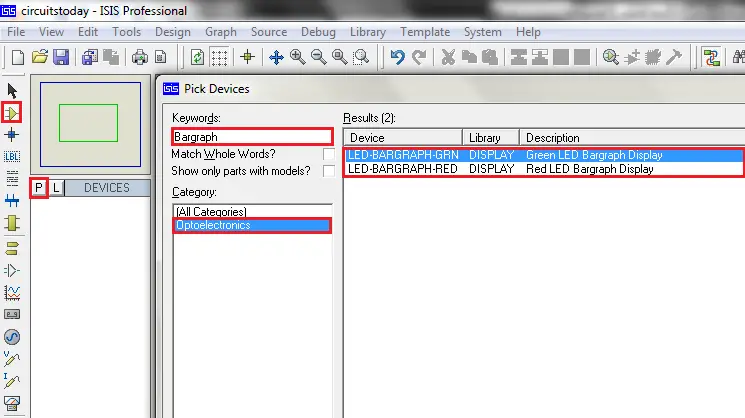Select the arrow Selection mode tool
745x418 pixels.
pyautogui.click(x=12, y=91)
